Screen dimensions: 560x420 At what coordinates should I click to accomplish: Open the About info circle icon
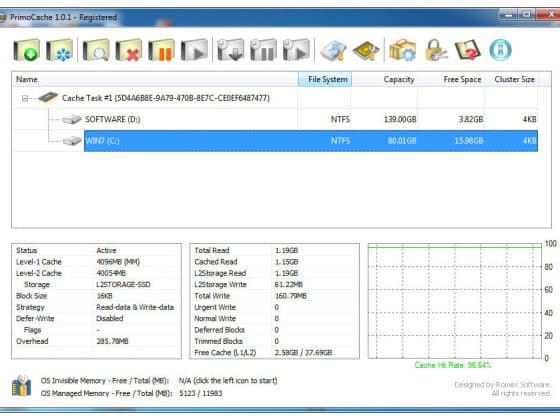point(500,50)
